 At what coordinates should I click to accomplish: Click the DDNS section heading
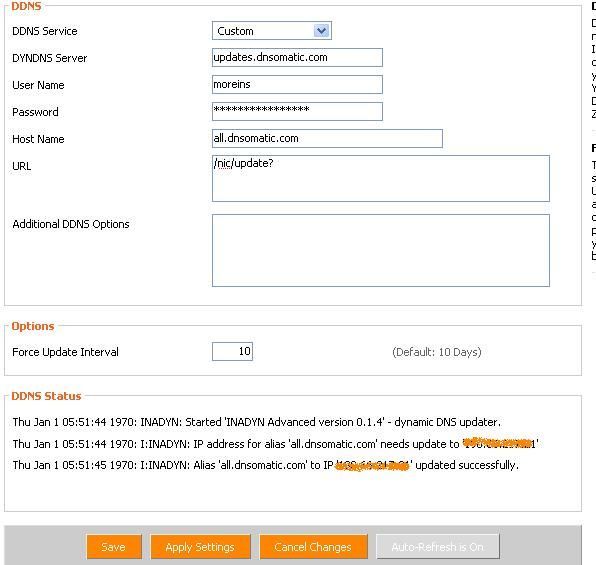click(26, 6)
